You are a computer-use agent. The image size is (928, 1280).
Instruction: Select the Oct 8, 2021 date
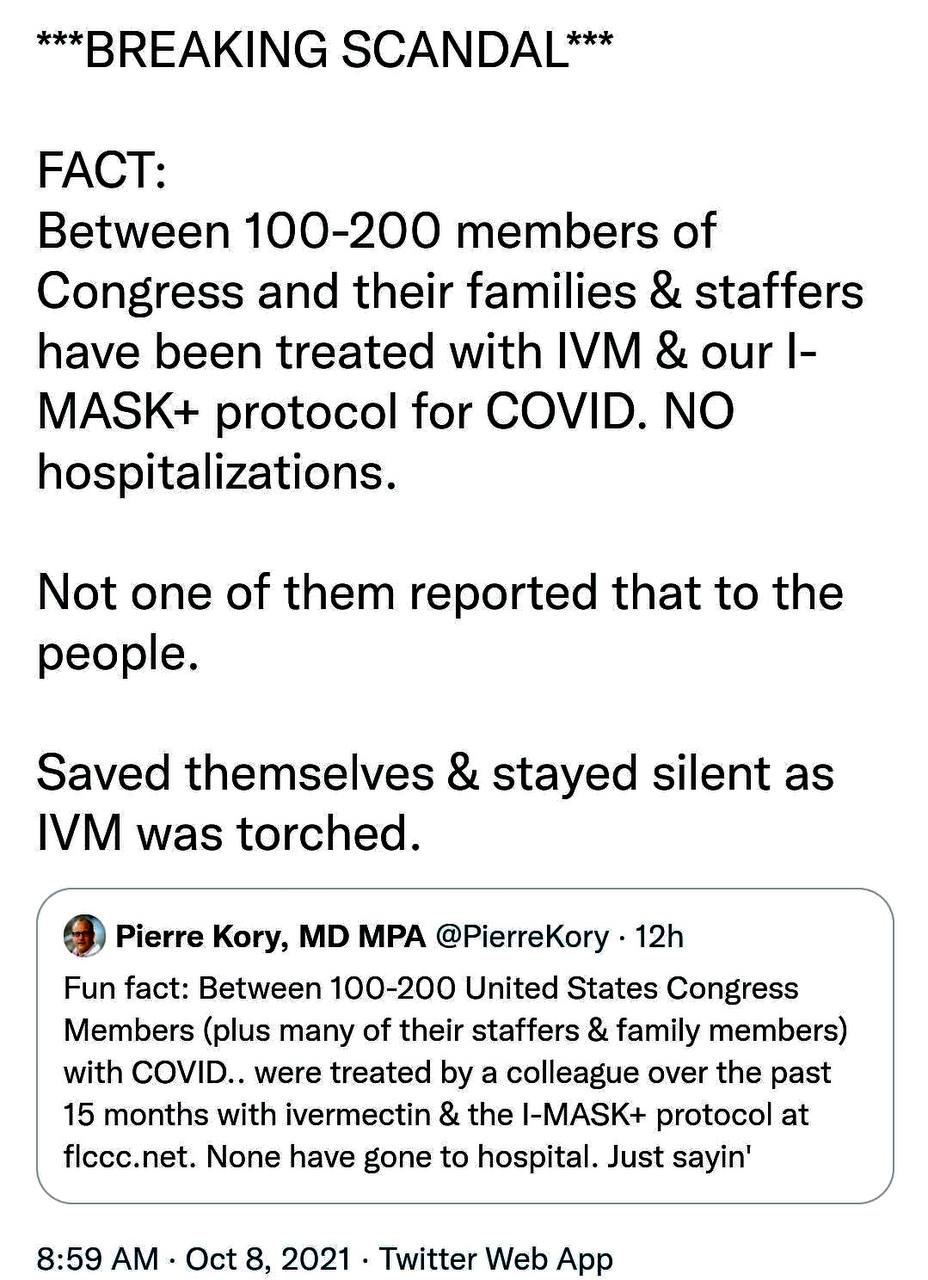pyautogui.click(x=268, y=1257)
